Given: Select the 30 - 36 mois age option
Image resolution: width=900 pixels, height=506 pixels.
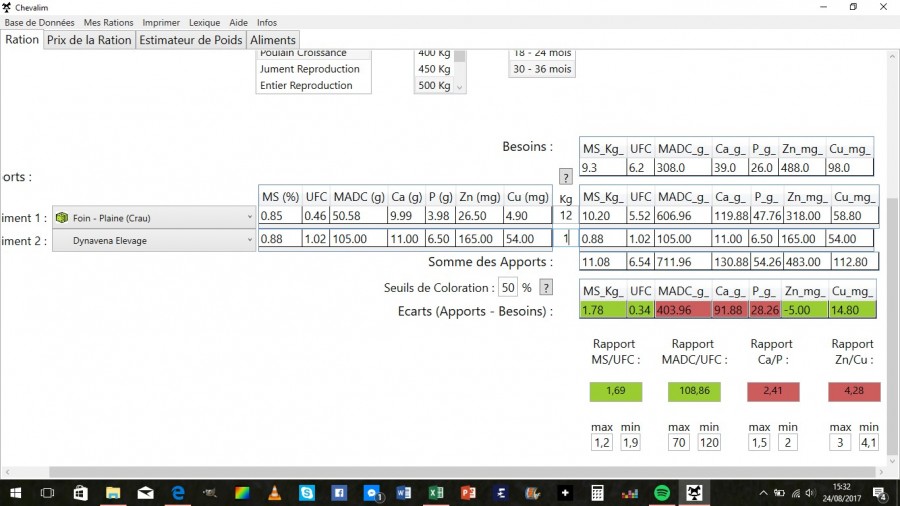Looking at the screenshot, I should click(x=542, y=69).
